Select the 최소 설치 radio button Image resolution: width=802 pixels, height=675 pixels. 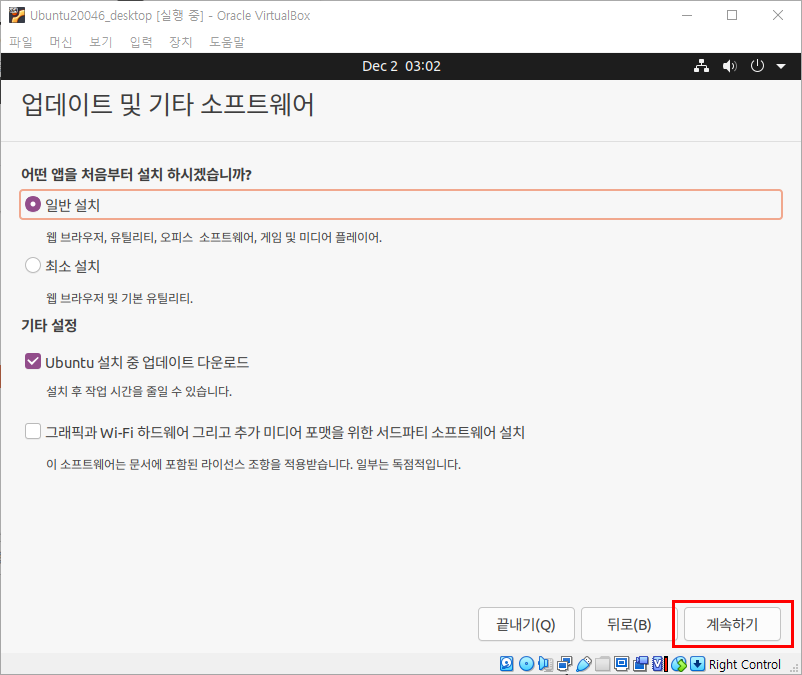point(33,265)
